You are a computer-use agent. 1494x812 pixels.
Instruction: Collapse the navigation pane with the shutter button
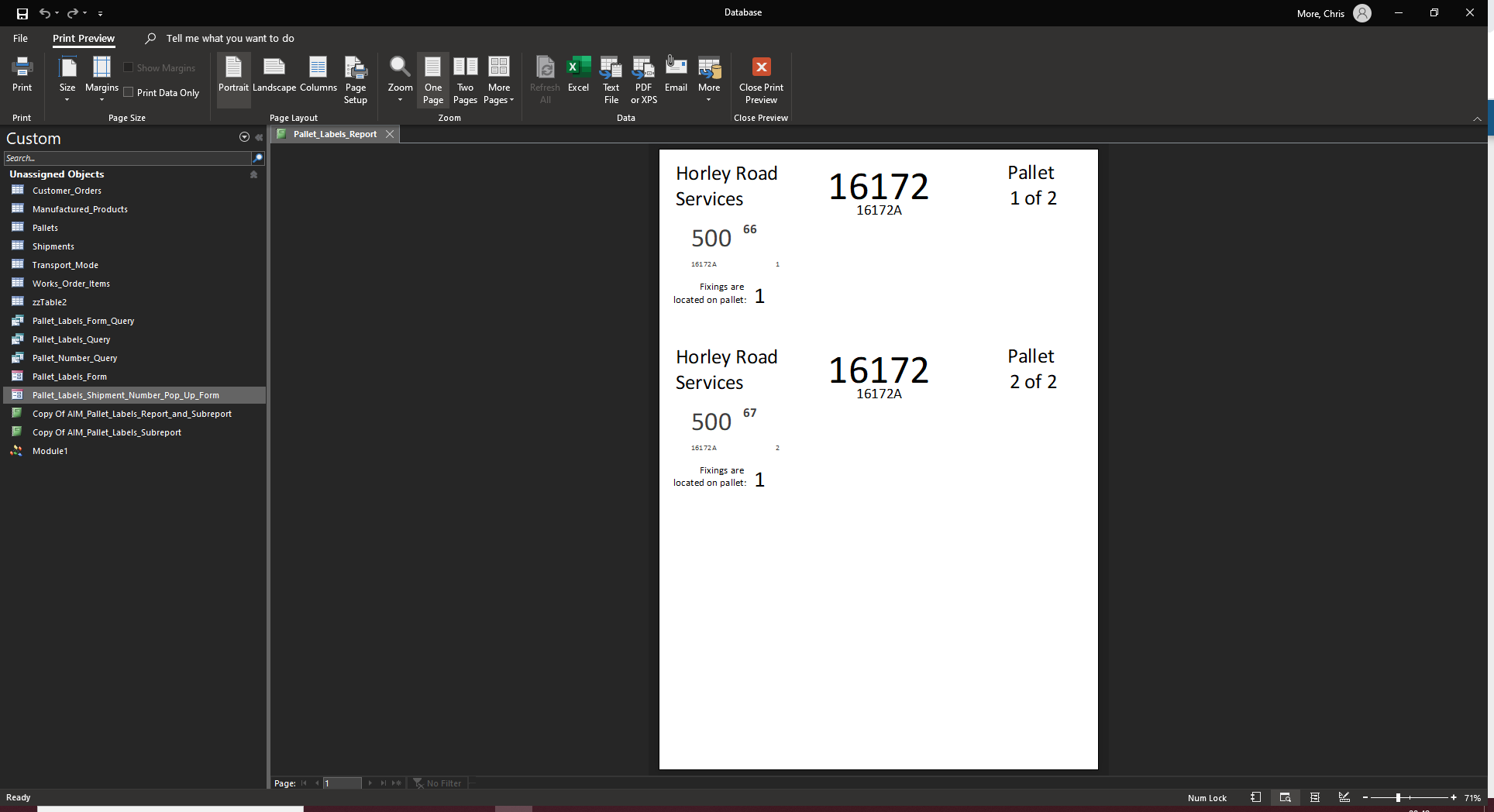tap(259, 138)
